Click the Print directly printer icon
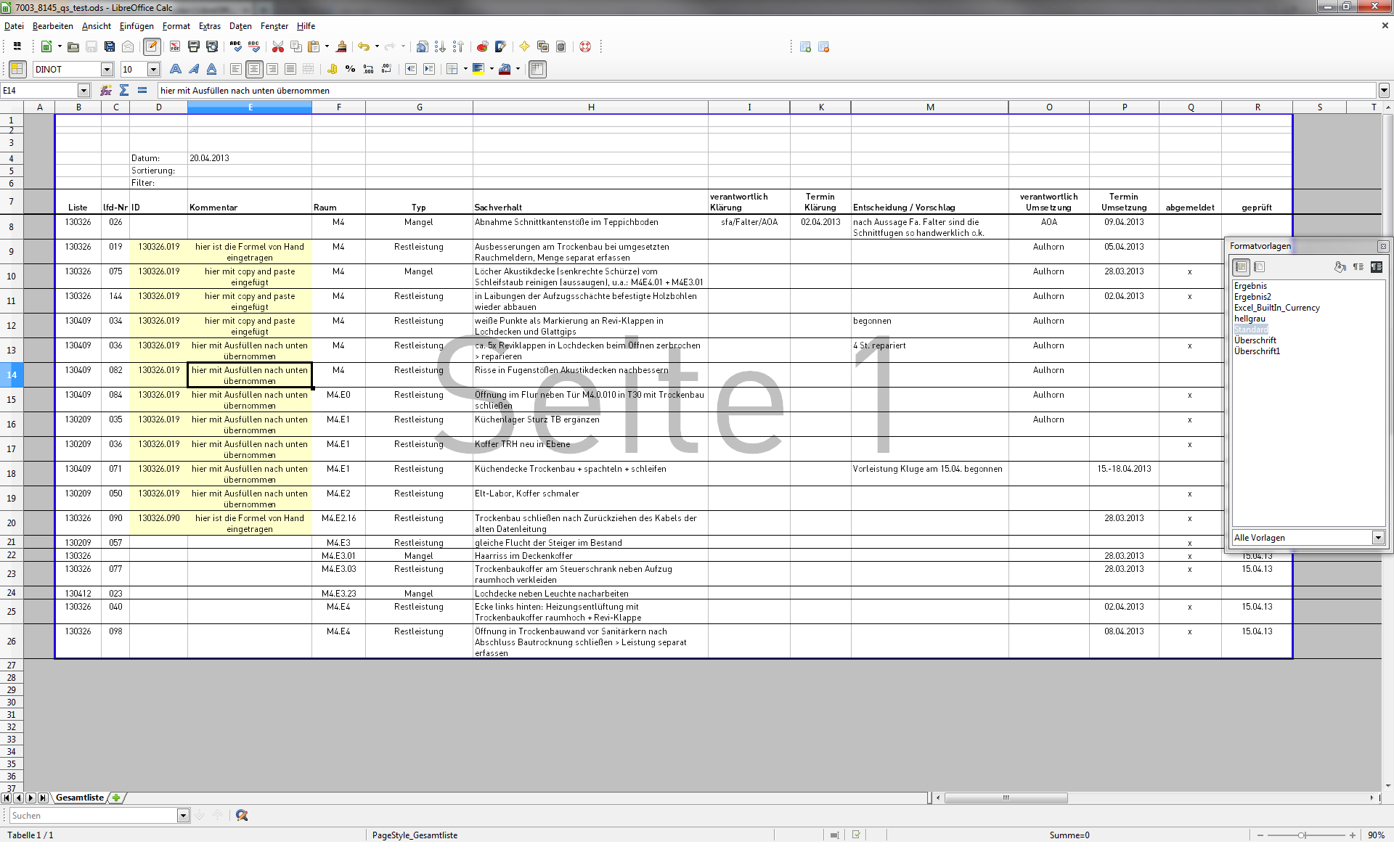 (194, 46)
